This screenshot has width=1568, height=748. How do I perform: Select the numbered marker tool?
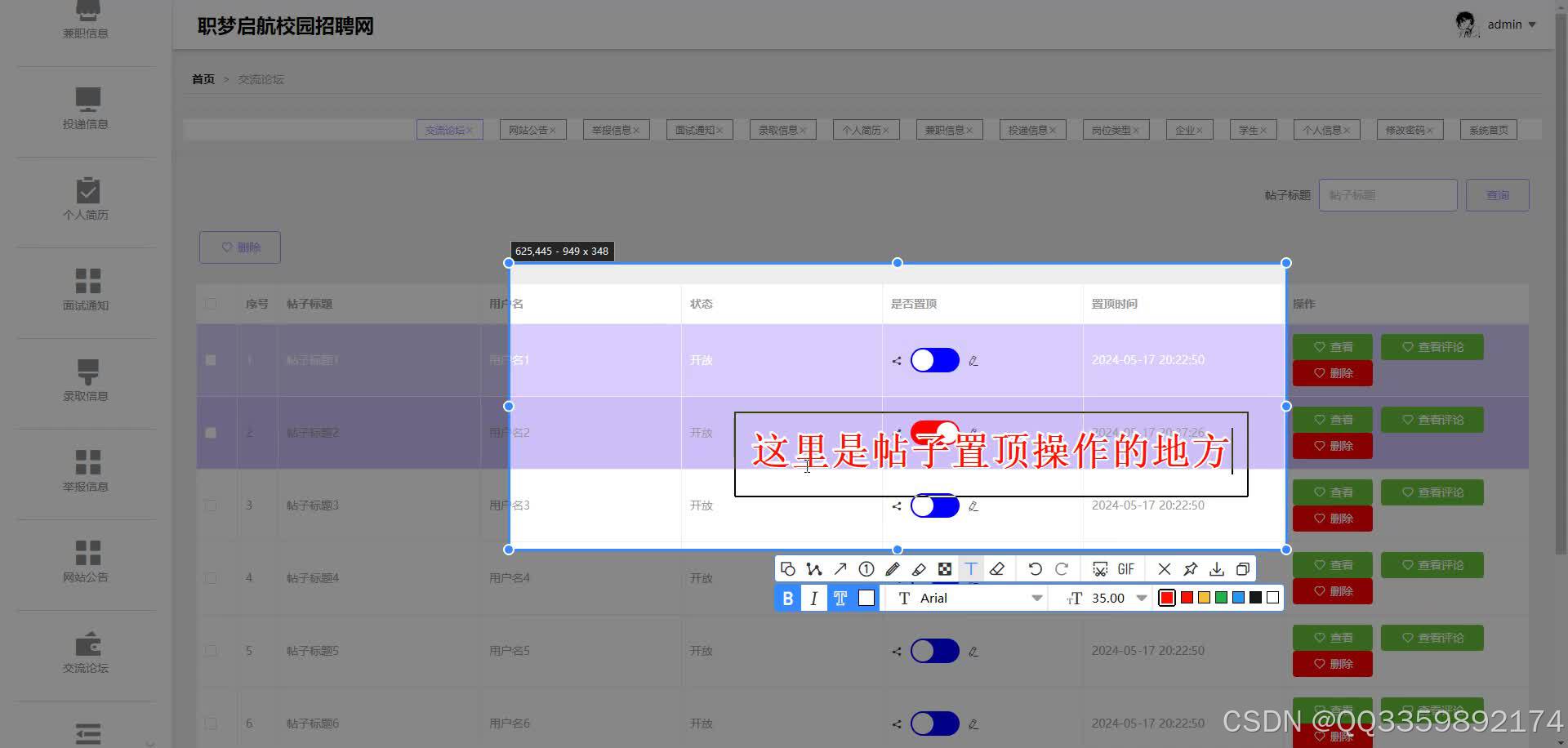point(866,569)
